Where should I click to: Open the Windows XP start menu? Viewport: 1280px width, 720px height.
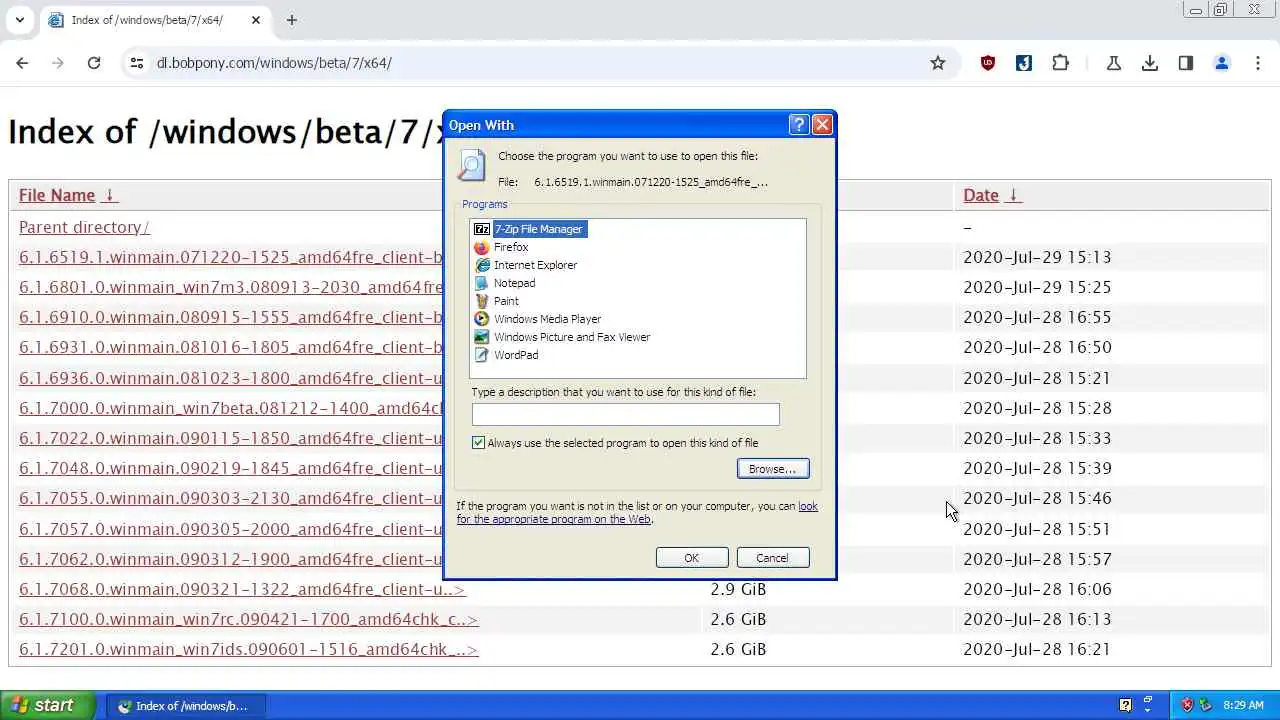[47, 705]
